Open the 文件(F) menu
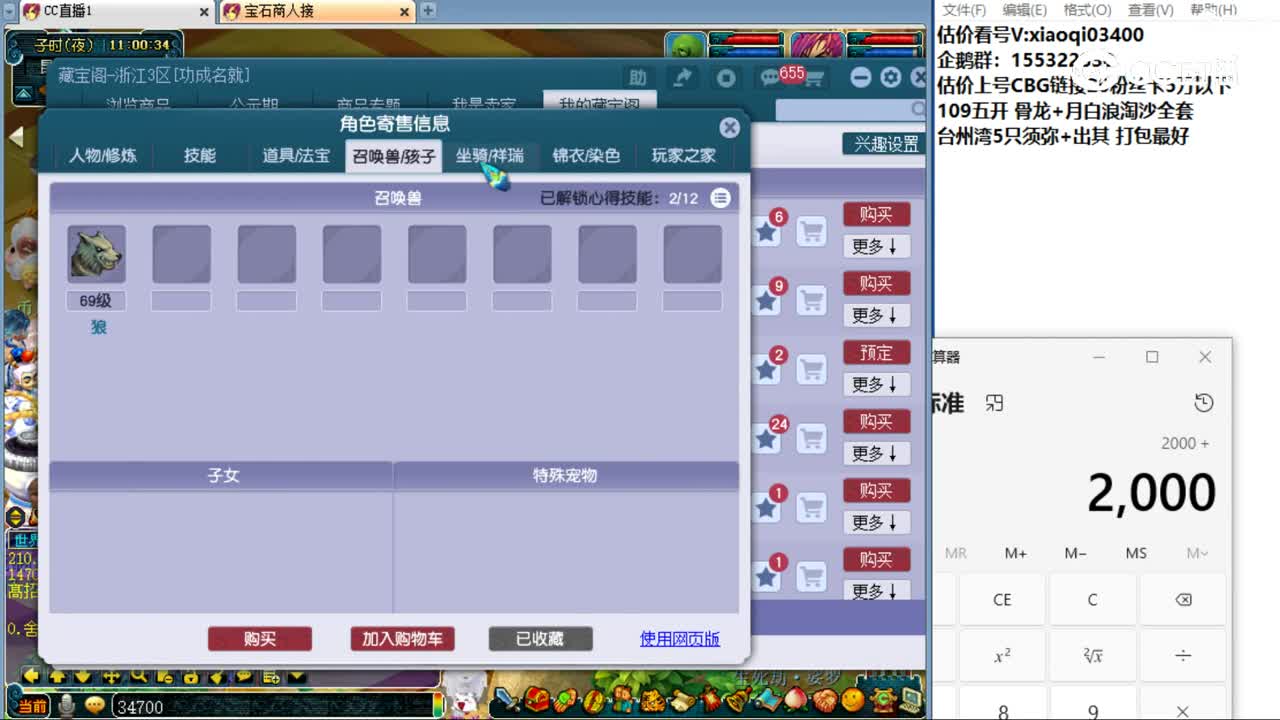 pyautogui.click(x=962, y=10)
